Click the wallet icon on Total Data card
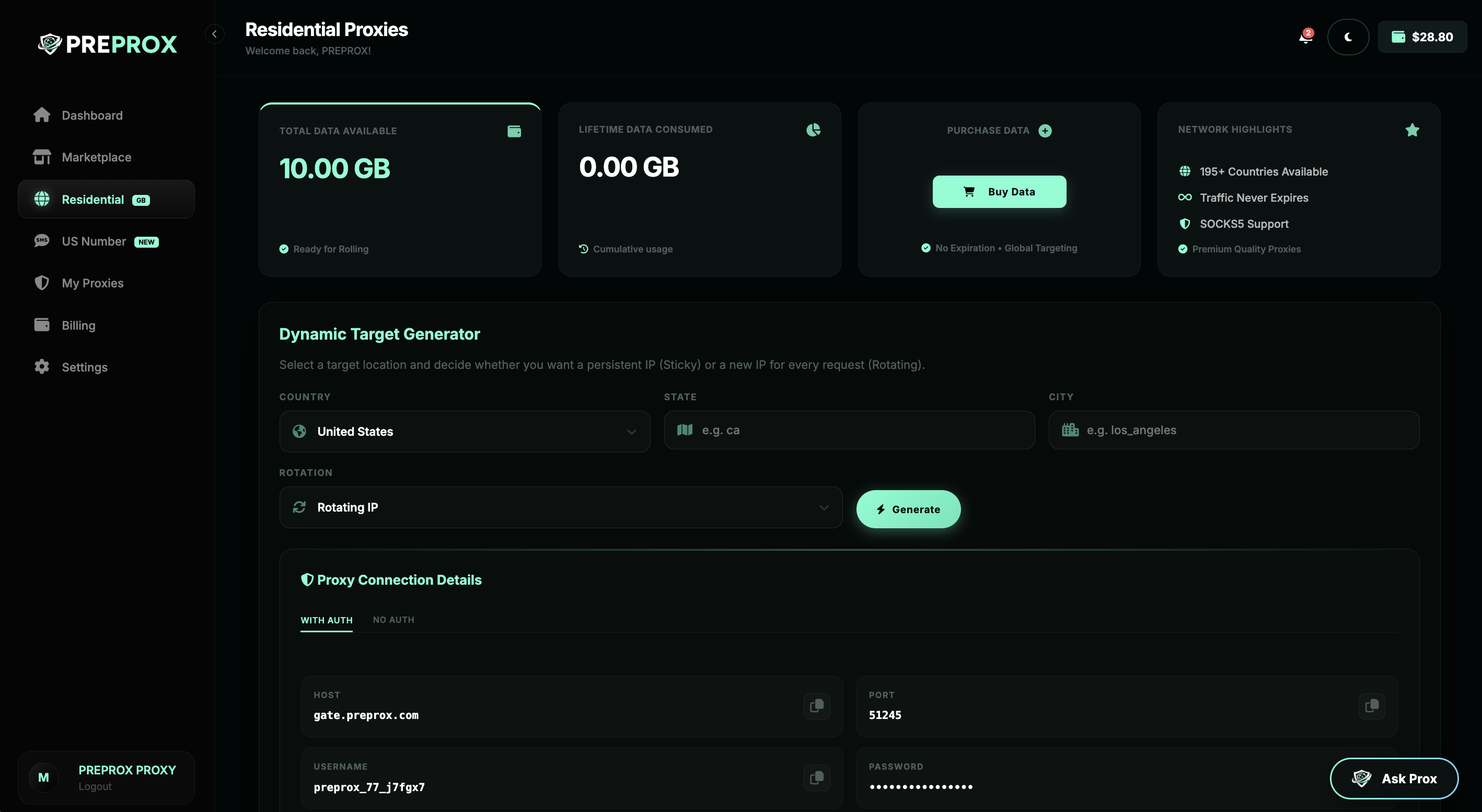This screenshot has width=1482, height=812. (x=514, y=132)
